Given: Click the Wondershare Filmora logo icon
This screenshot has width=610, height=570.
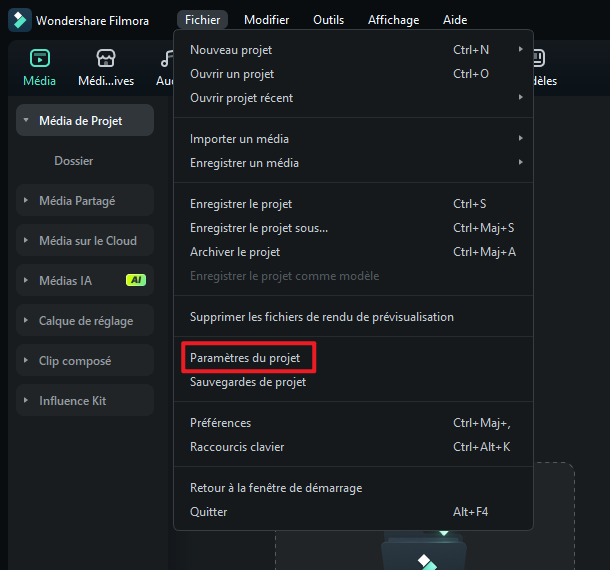Looking at the screenshot, I should [x=20, y=20].
